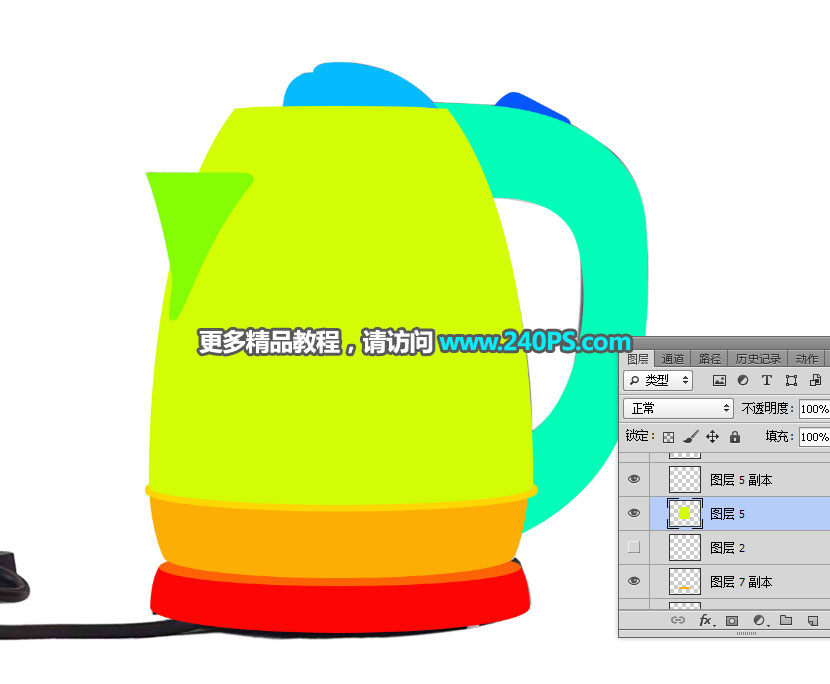Lock layer position move icon
Screen dimensions: 830x684
(712, 436)
